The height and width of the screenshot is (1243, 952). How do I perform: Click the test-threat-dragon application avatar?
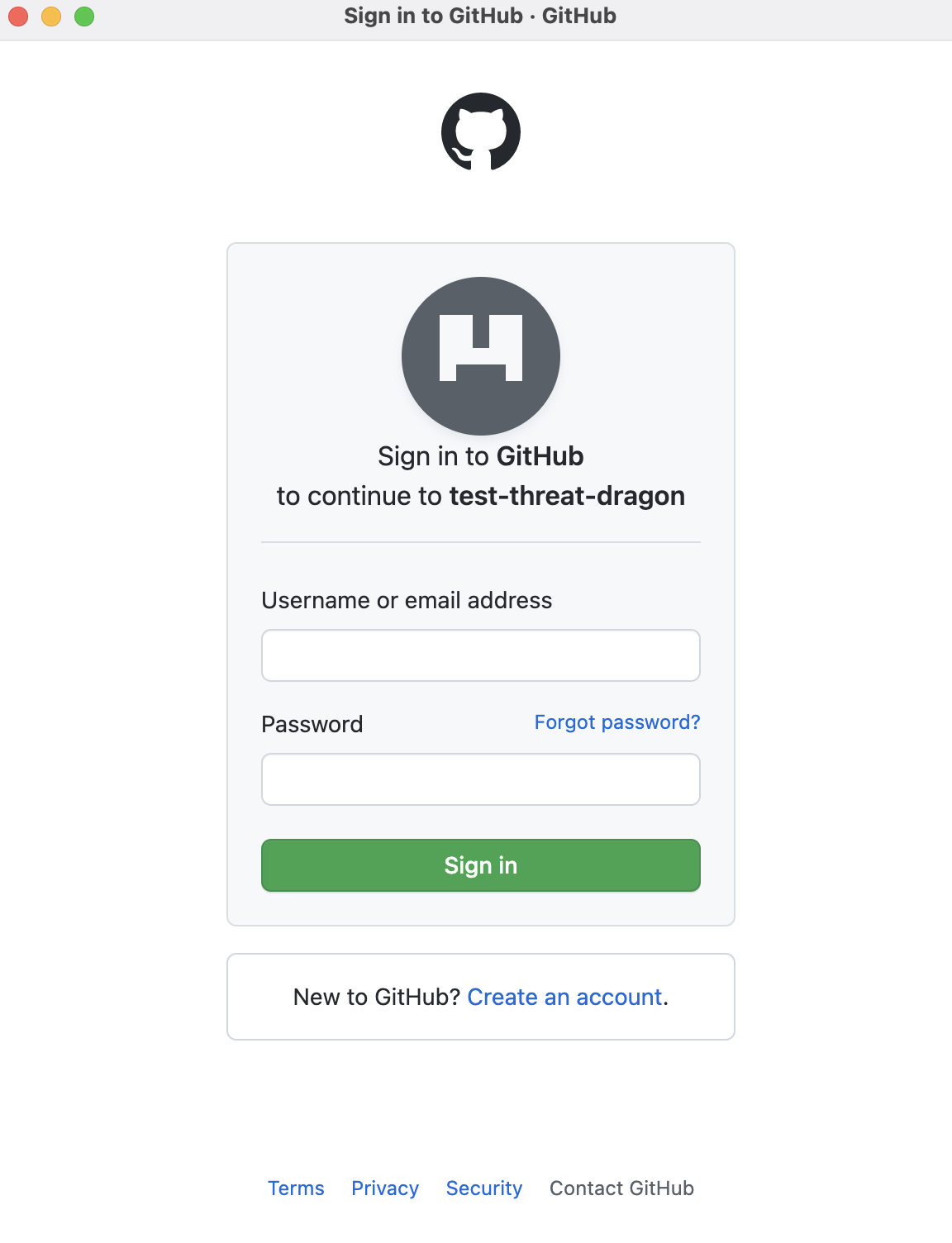coord(481,355)
